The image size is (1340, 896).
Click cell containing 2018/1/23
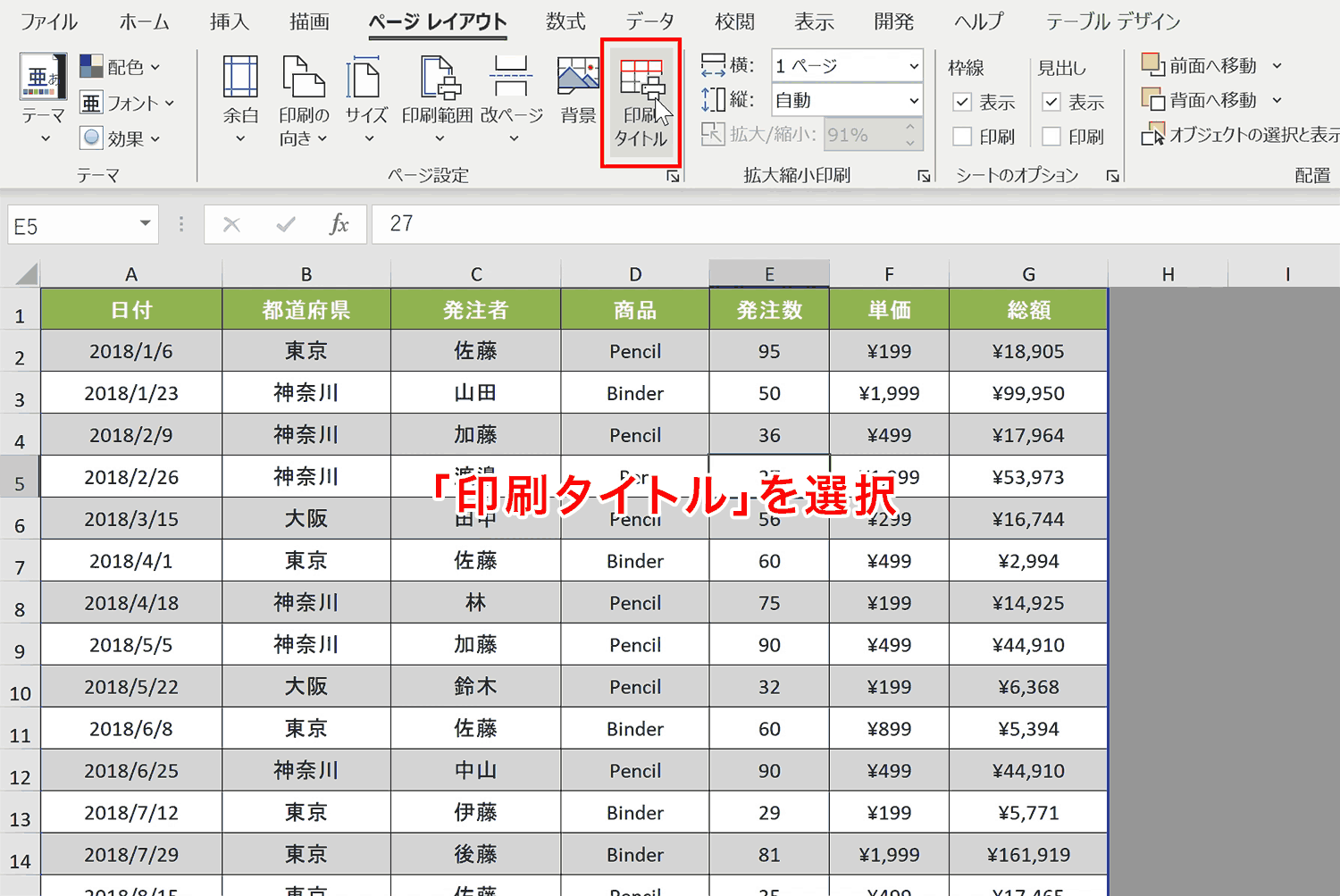point(131,393)
